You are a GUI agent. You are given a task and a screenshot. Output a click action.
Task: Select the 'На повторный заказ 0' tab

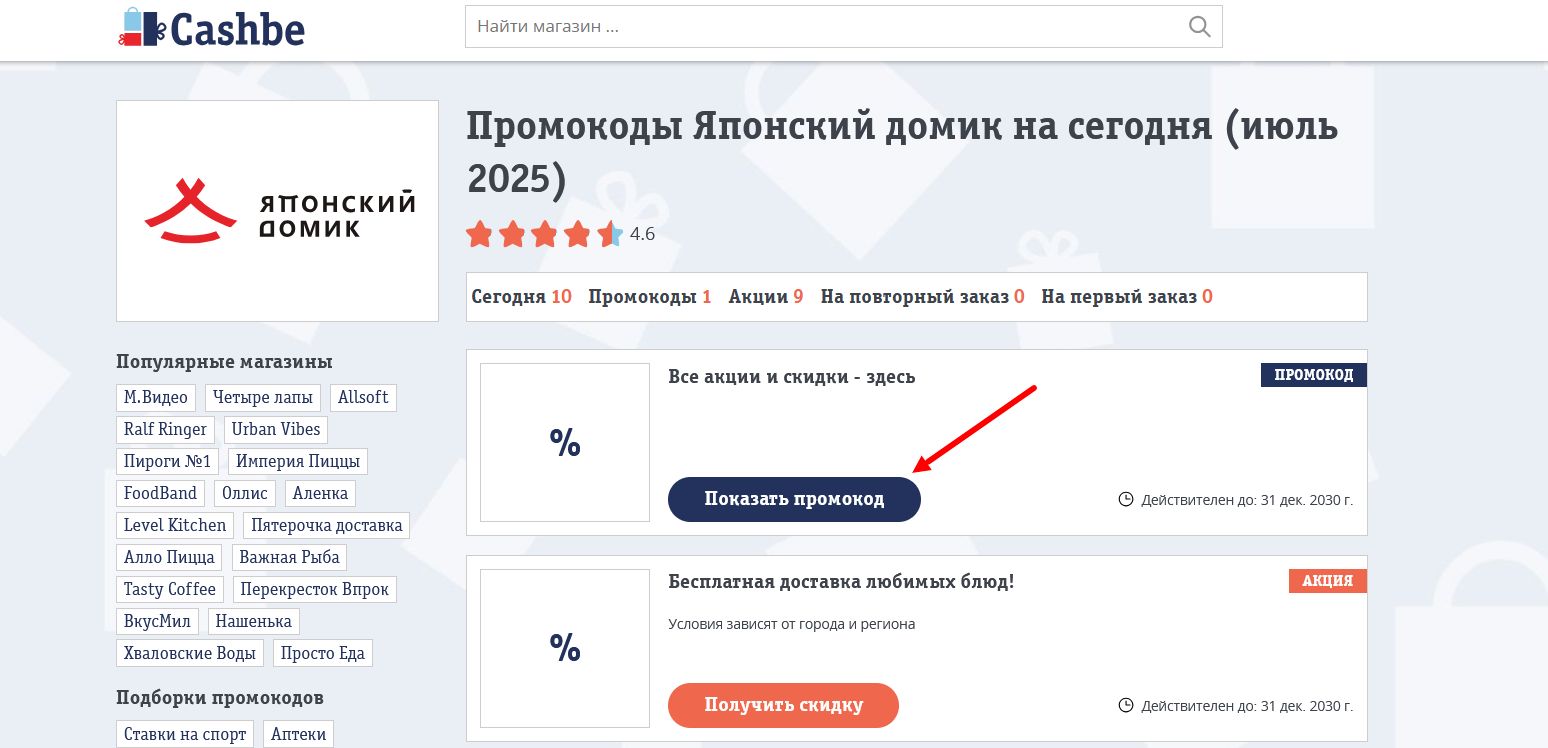click(923, 297)
